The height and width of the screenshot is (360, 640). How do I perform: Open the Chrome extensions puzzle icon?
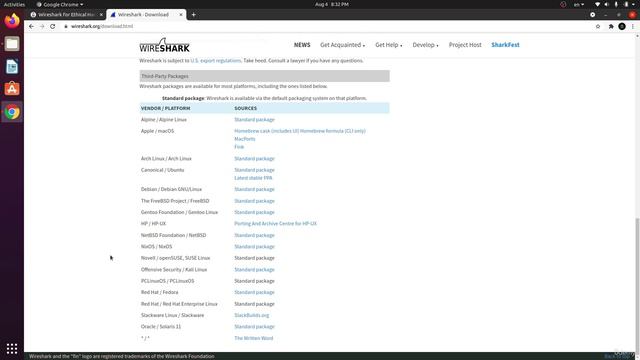pos(611,26)
